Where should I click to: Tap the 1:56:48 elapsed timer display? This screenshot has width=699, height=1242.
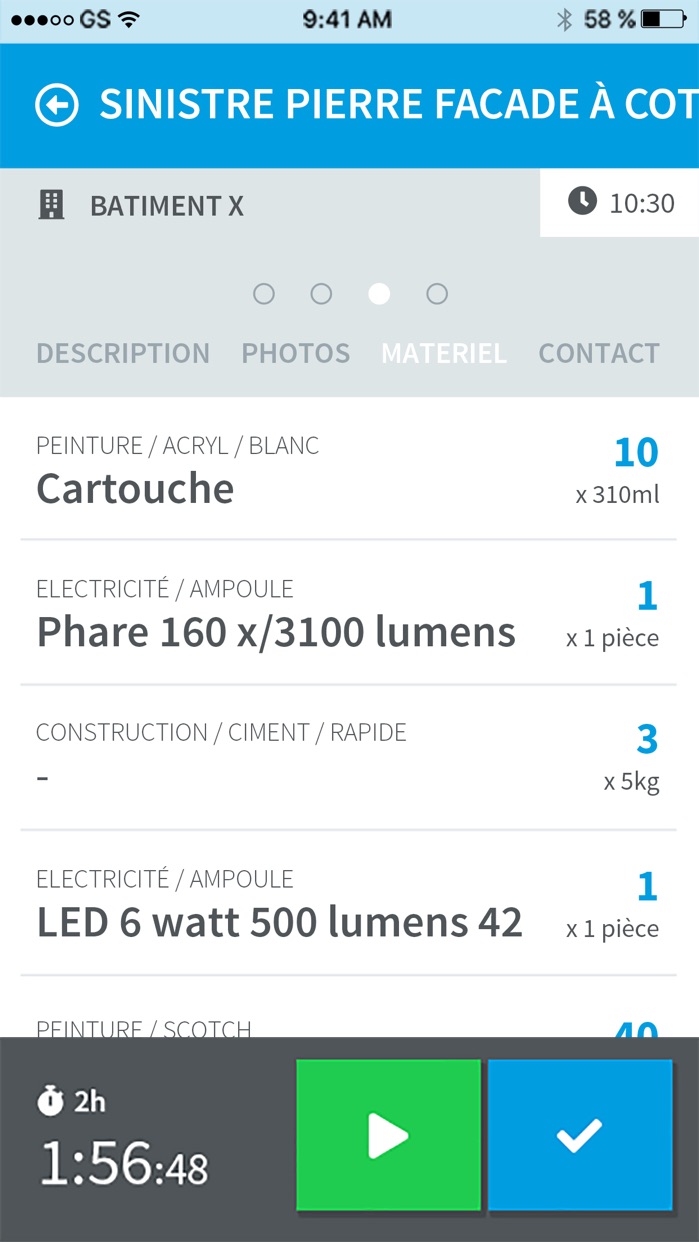point(124,1165)
